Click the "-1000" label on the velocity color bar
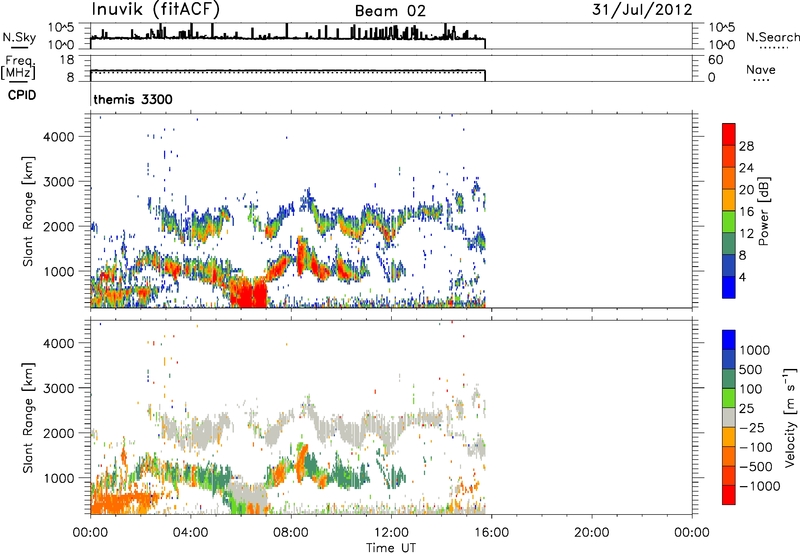 tap(759, 486)
